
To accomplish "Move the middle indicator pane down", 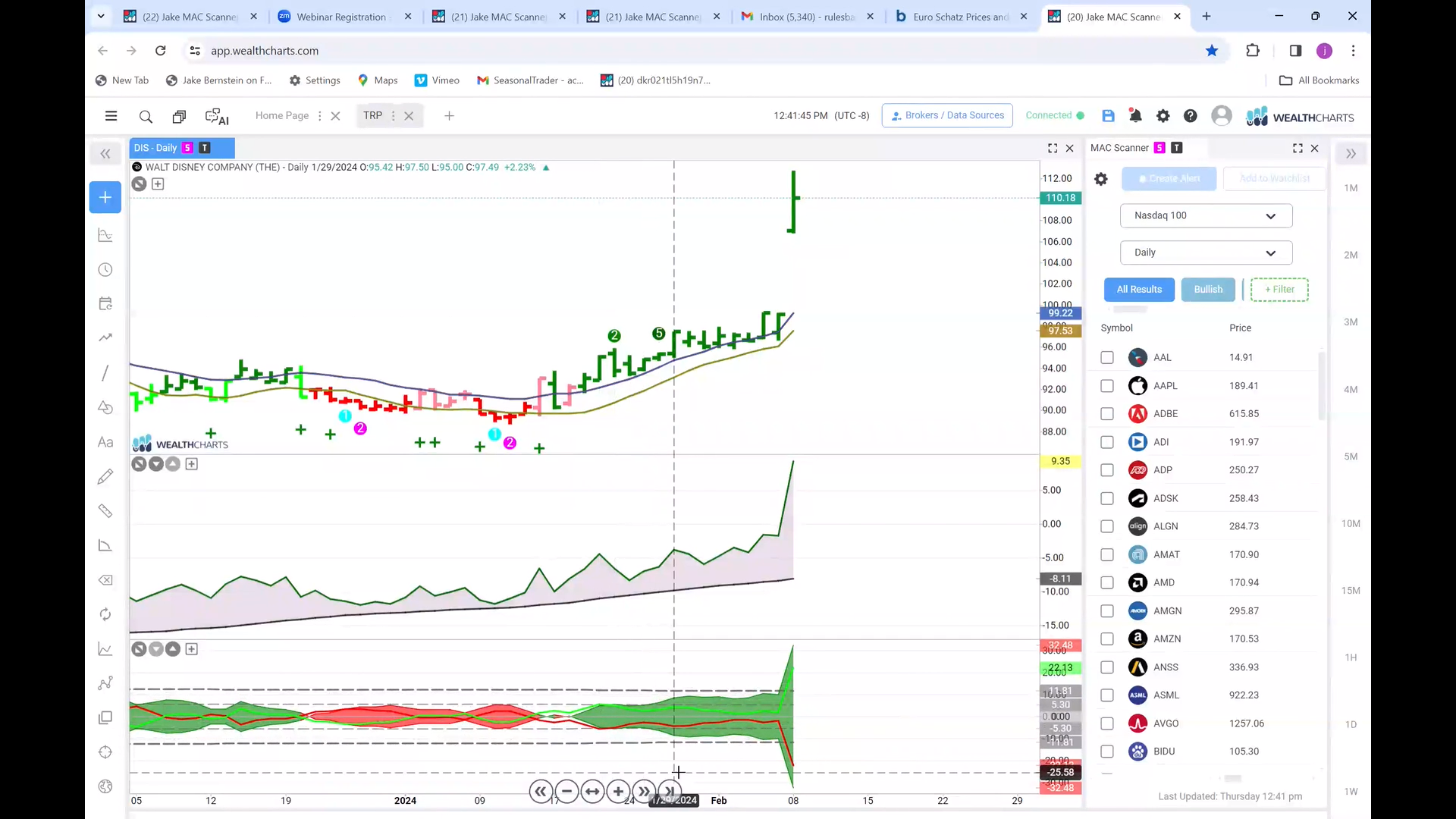I will (x=156, y=464).
